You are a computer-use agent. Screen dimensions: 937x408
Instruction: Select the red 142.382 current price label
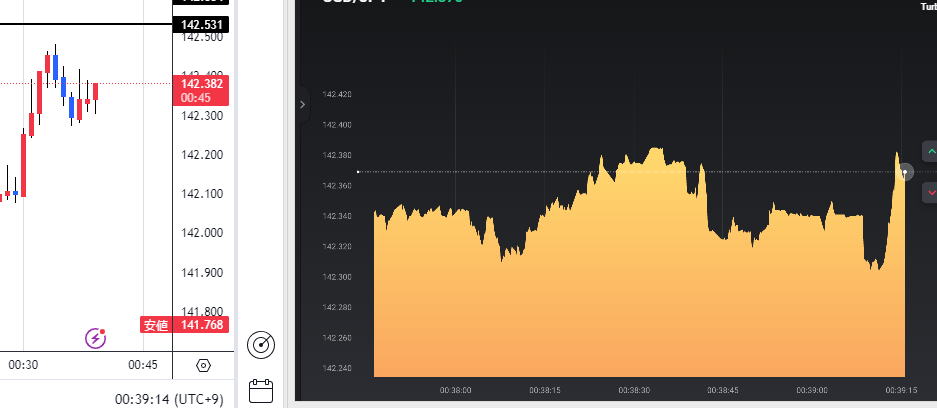pos(202,90)
